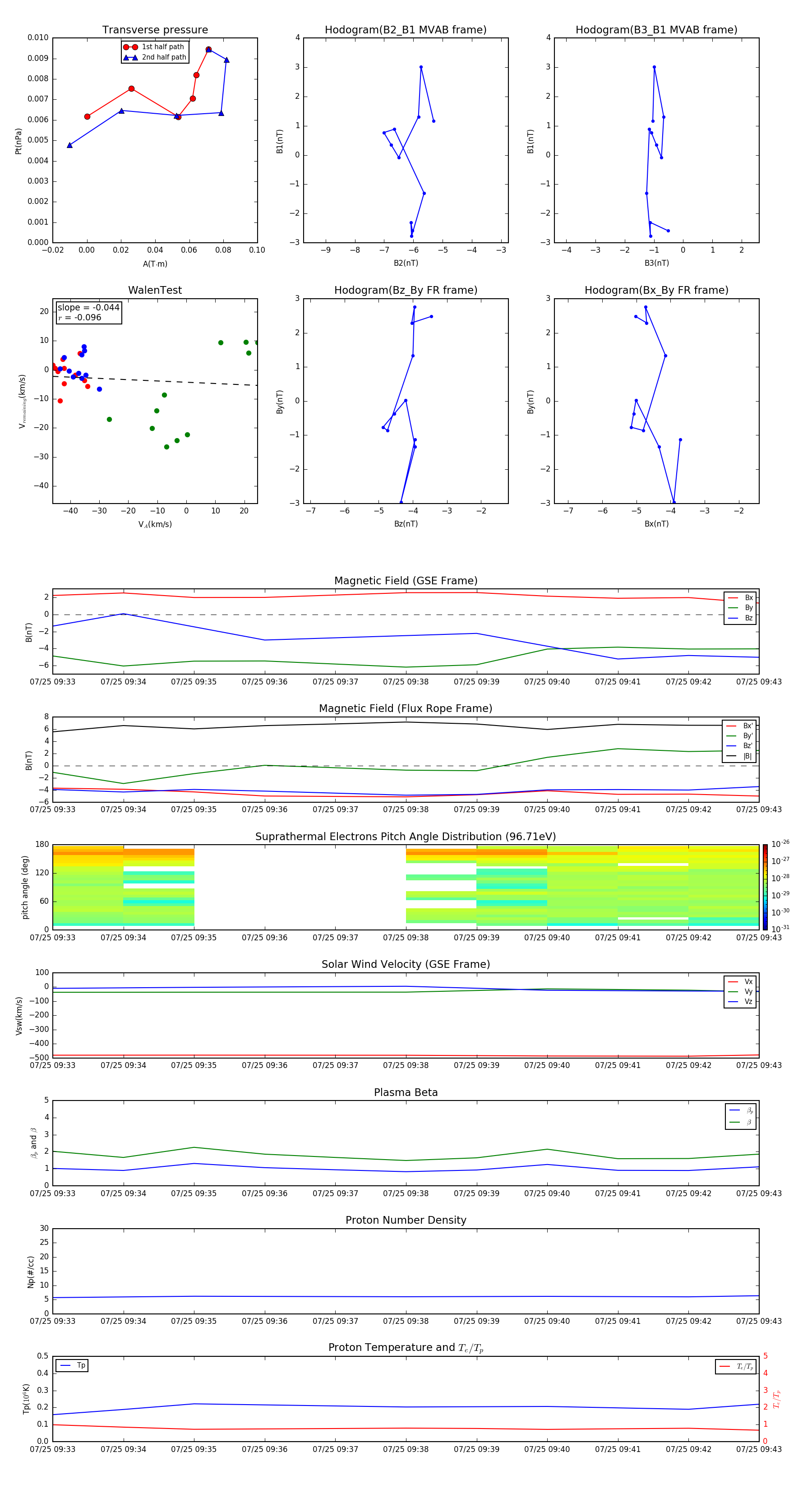This screenshot has height=1489, width=812.
Task: Click the "Proton Temperature and Te/Tp" title
Action: point(406,1348)
